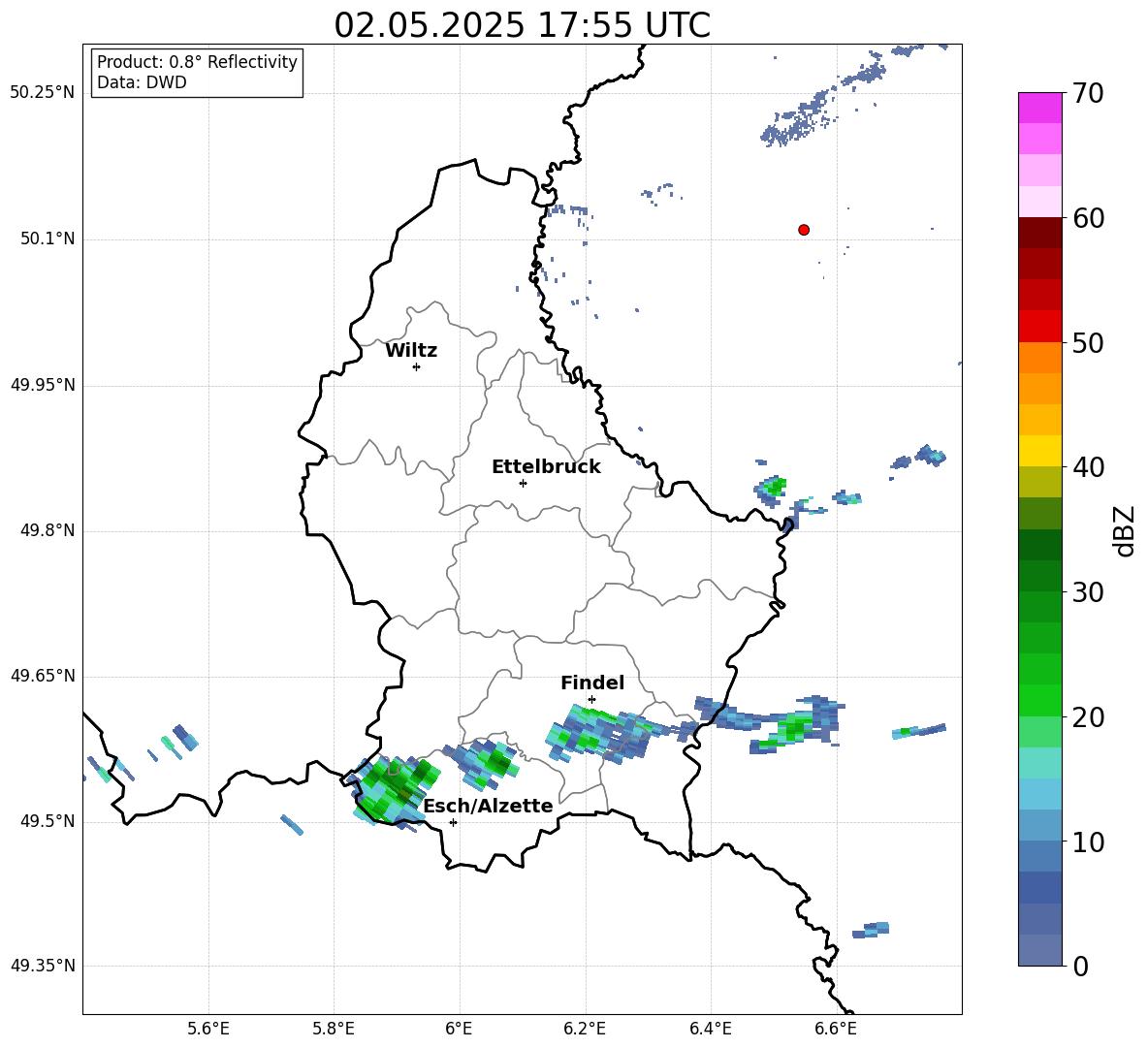The height and width of the screenshot is (1048, 1148).
Task: Click the Findel cross marker
Action: click(x=591, y=700)
